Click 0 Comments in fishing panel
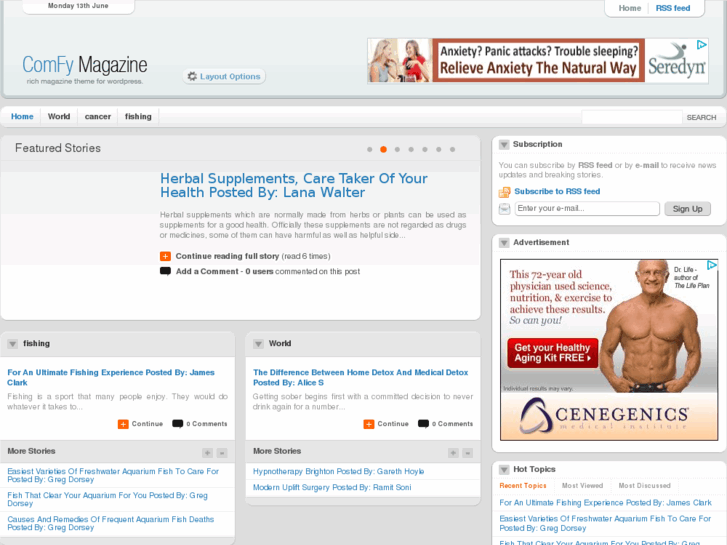Viewport: 727px width, 545px height. point(207,424)
